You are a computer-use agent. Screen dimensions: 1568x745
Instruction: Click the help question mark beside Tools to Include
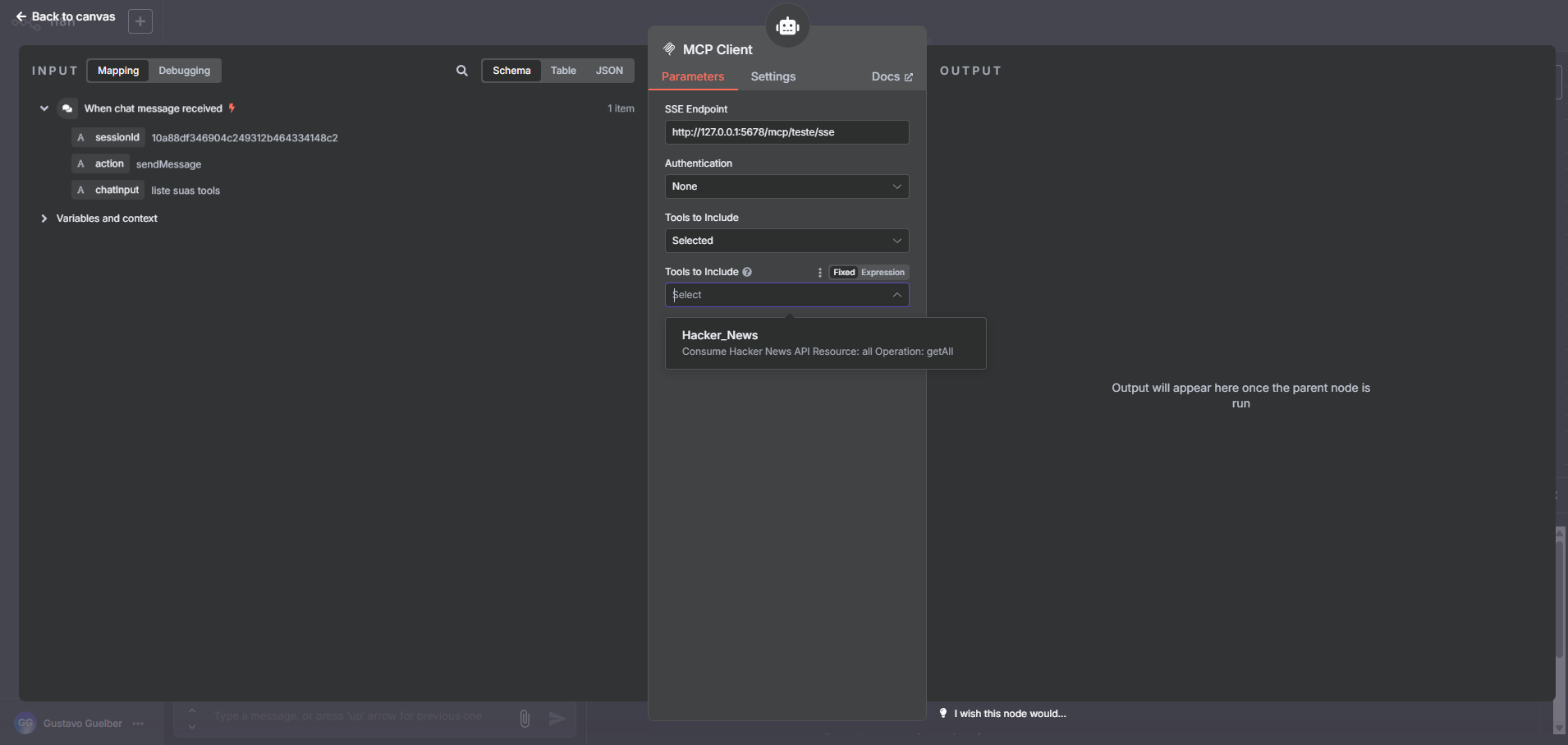(x=747, y=272)
